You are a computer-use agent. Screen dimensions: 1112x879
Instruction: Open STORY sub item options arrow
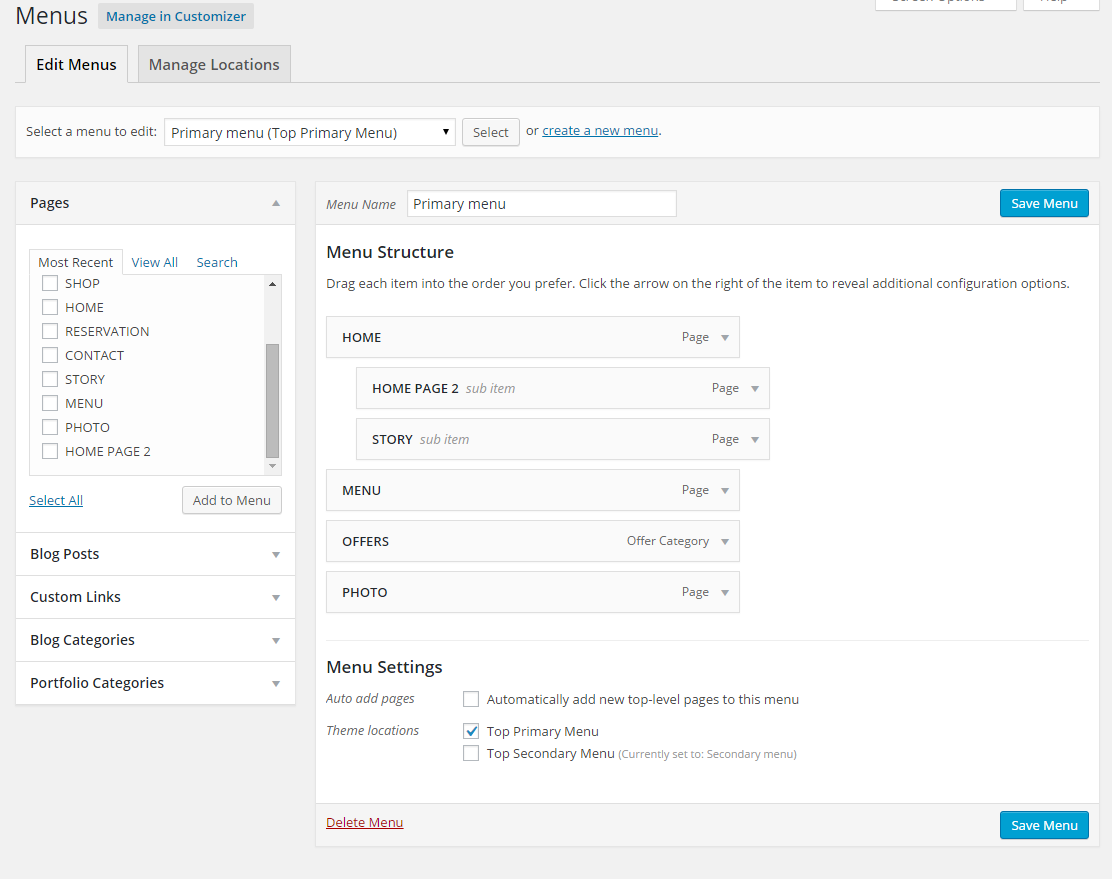[x=755, y=440]
